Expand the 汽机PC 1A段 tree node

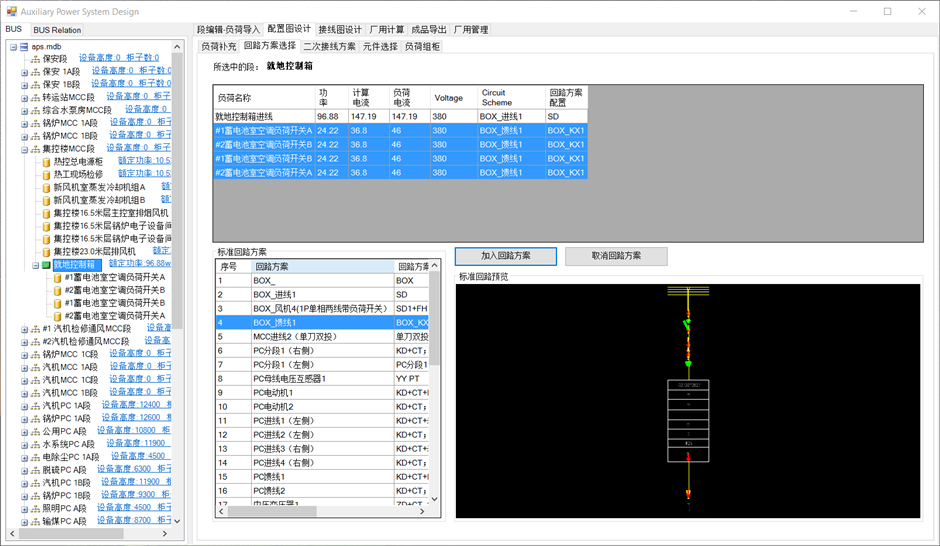pos(24,406)
